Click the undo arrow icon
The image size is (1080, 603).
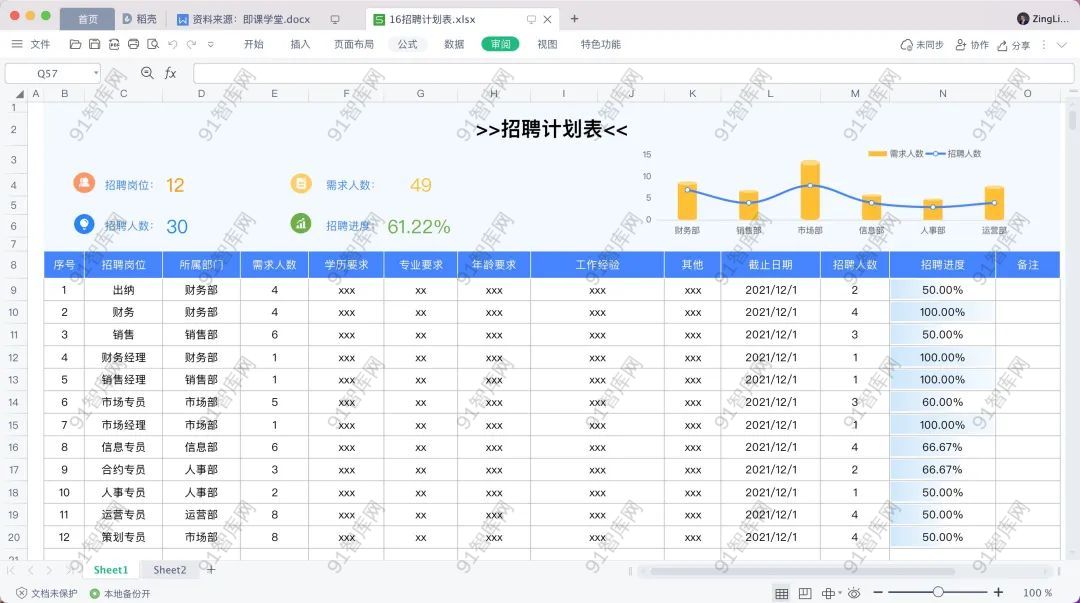click(172, 44)
